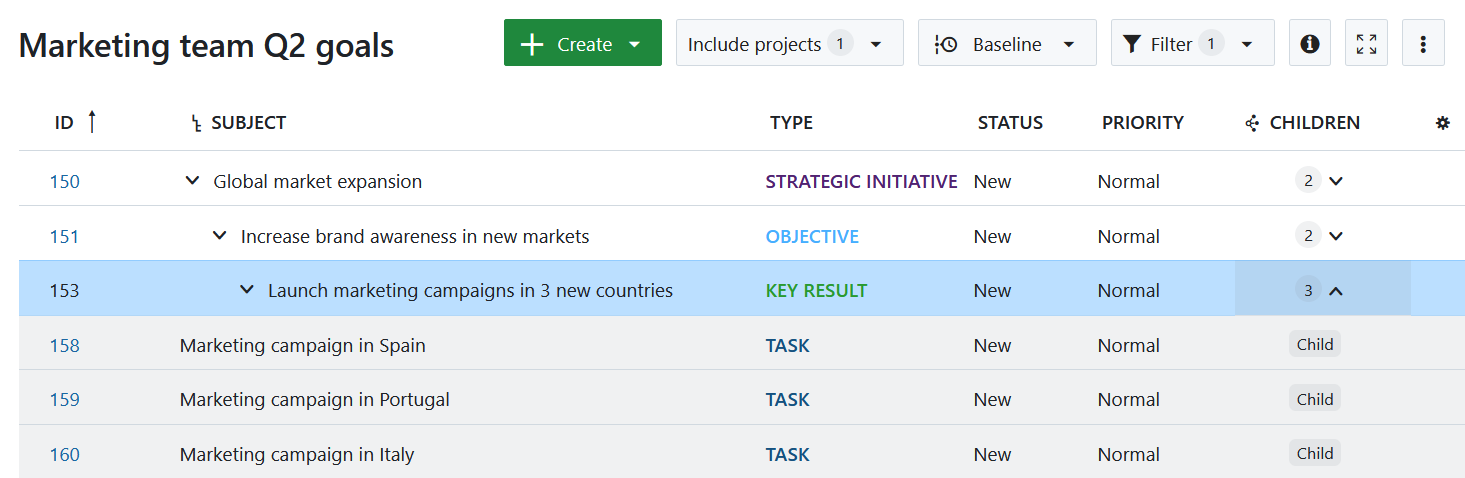The height and width of the screenshot is (478, 1465).
Task: Sort by the TYPE column header
Action: coord(791,123)
